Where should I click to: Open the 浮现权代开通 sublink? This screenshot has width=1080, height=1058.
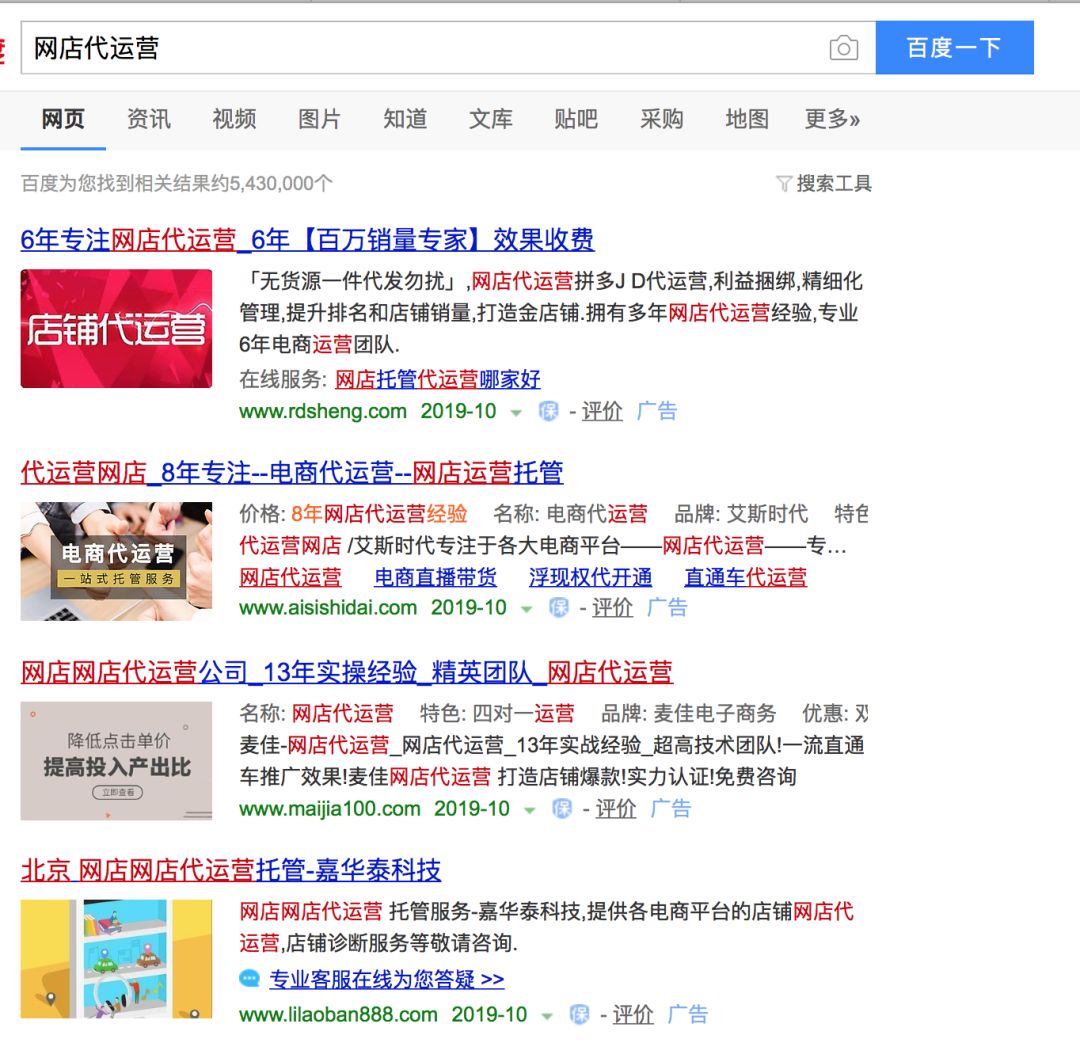[590, 577]
